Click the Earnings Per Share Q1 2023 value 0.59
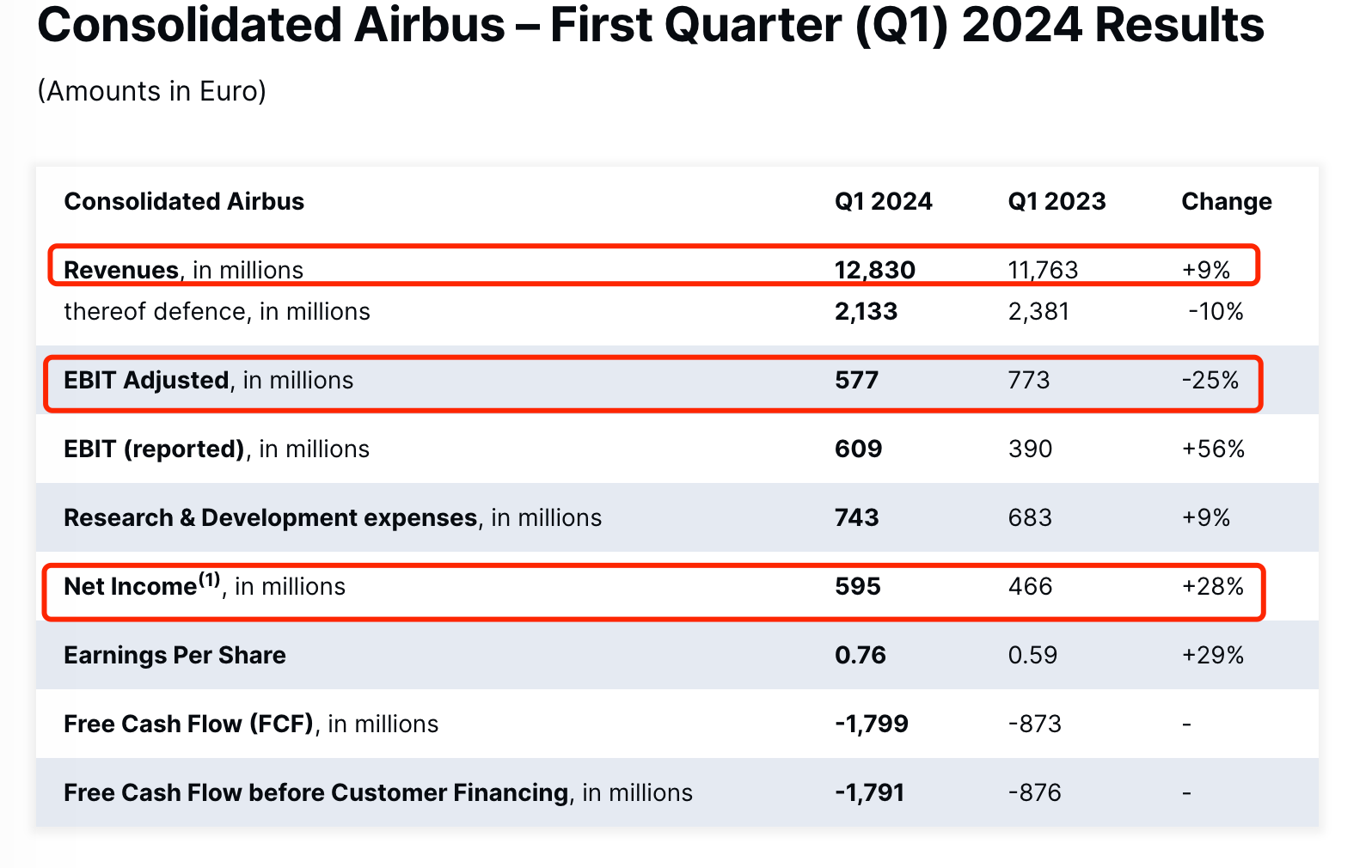 (1032, 655)
